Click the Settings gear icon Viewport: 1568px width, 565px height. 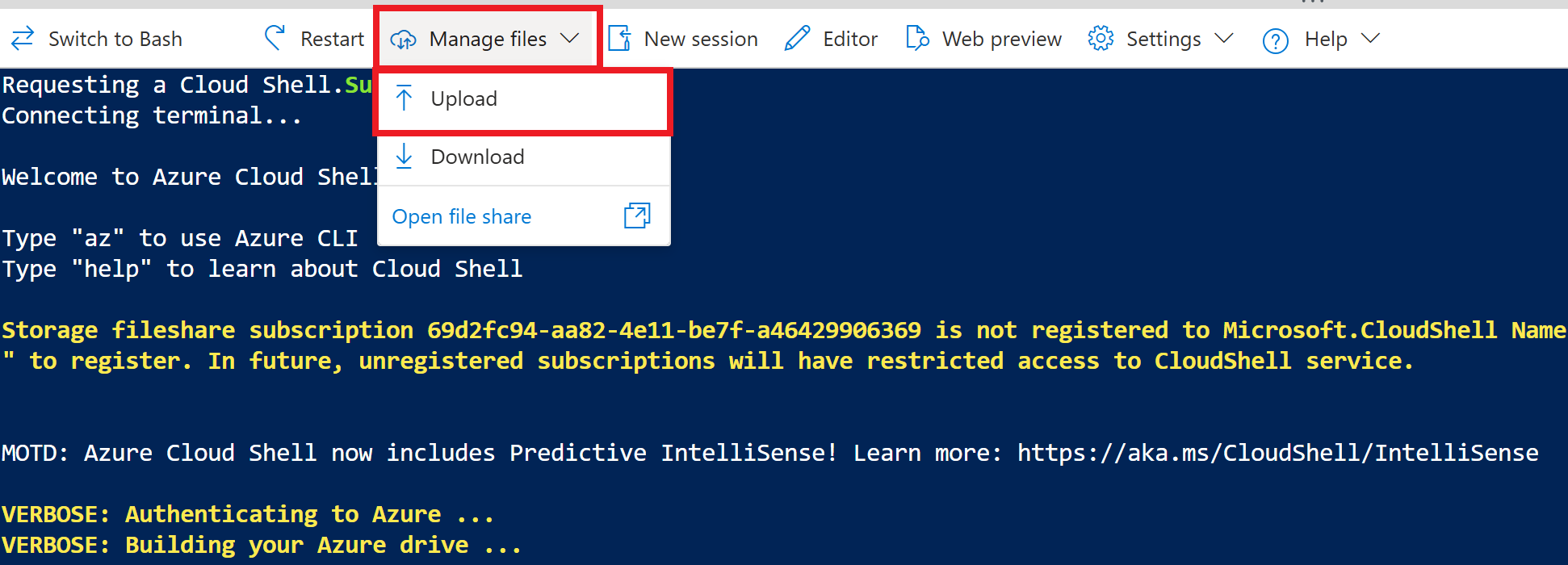point(1100,38)
